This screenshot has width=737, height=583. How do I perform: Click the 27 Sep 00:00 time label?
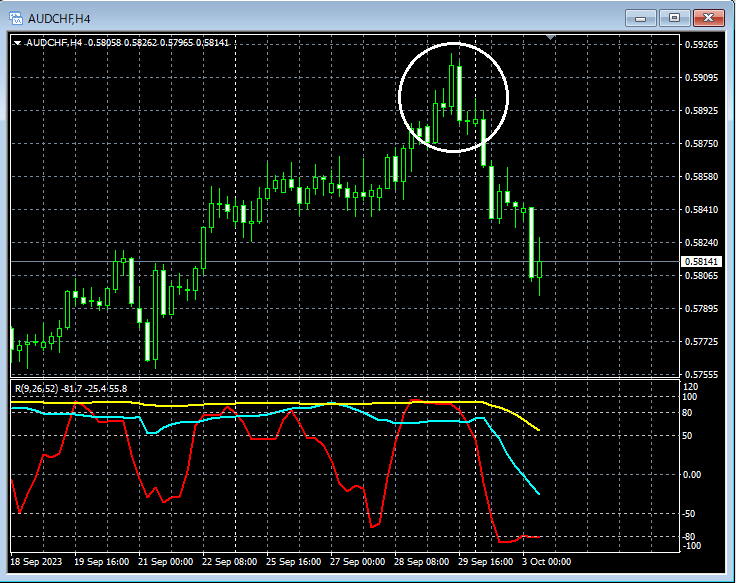pos(357,562)
